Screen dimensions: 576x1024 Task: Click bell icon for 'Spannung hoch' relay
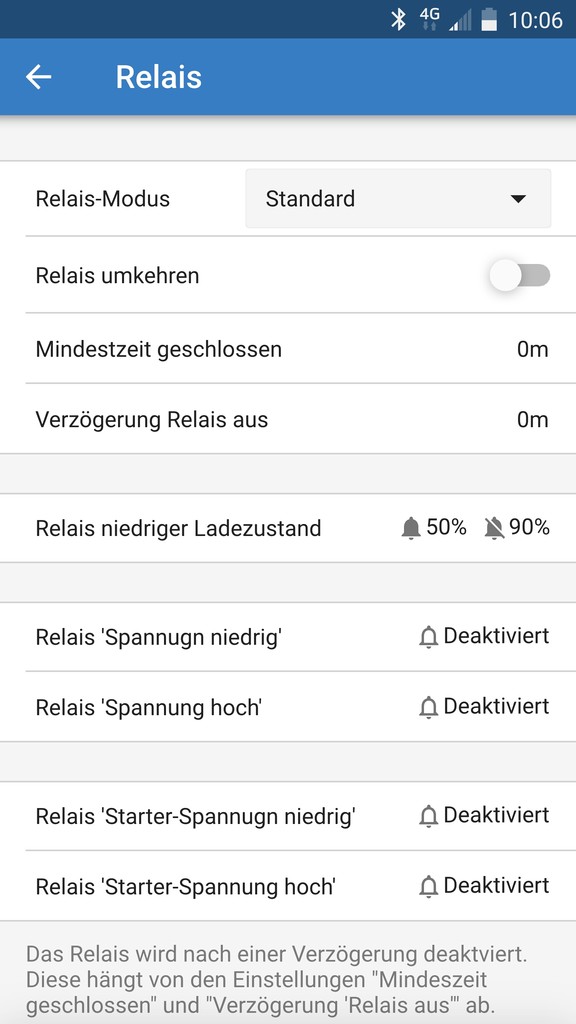click(x=428, y=707)
